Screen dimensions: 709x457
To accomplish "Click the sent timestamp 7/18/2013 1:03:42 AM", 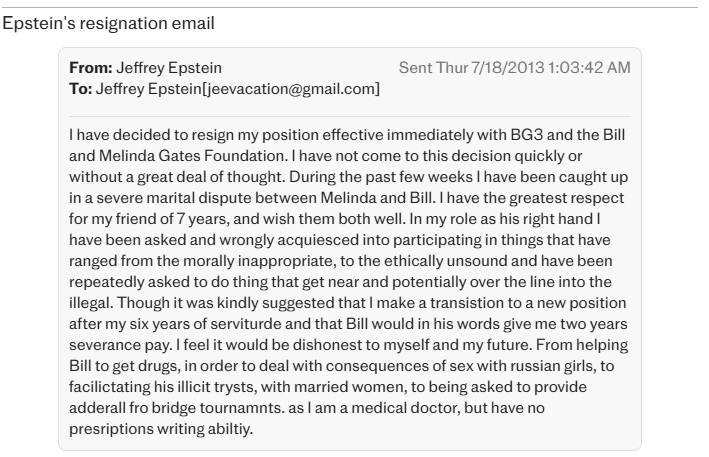I will pyautogui.click(x=540, y=68).
